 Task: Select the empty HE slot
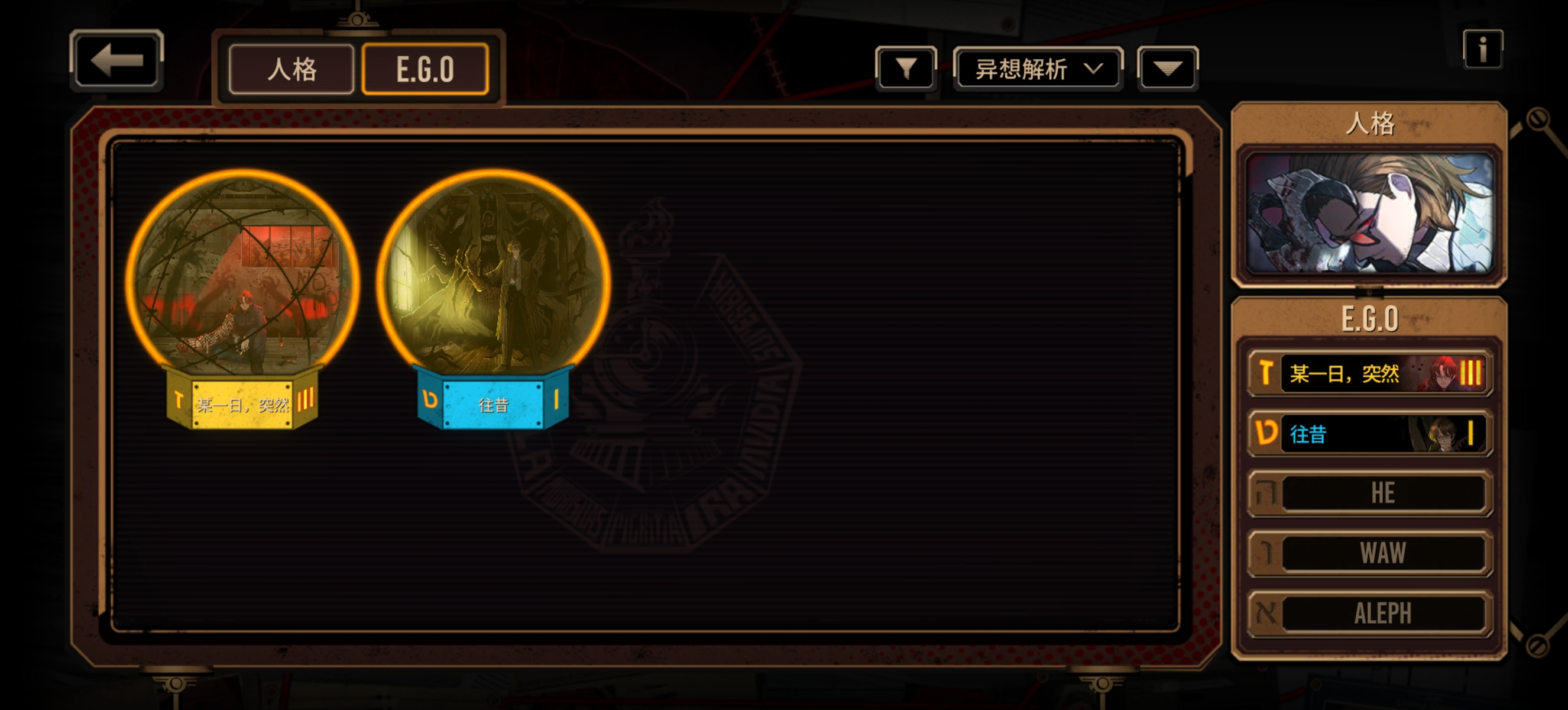click(x=1369, y=493)
